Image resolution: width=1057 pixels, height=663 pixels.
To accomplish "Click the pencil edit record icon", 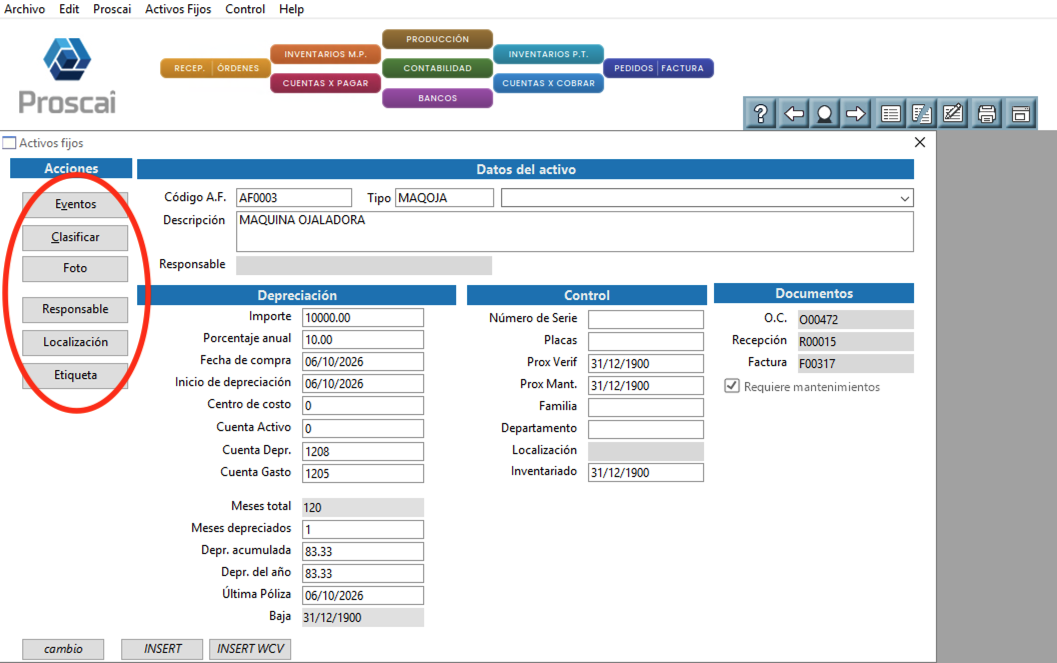I will [953, 114].
